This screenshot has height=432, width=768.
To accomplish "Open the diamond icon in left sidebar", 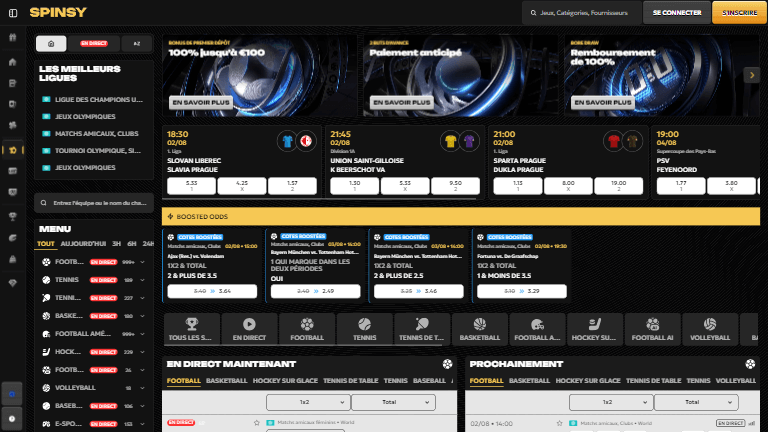I will pyautogui.click(x=13, y=283).
